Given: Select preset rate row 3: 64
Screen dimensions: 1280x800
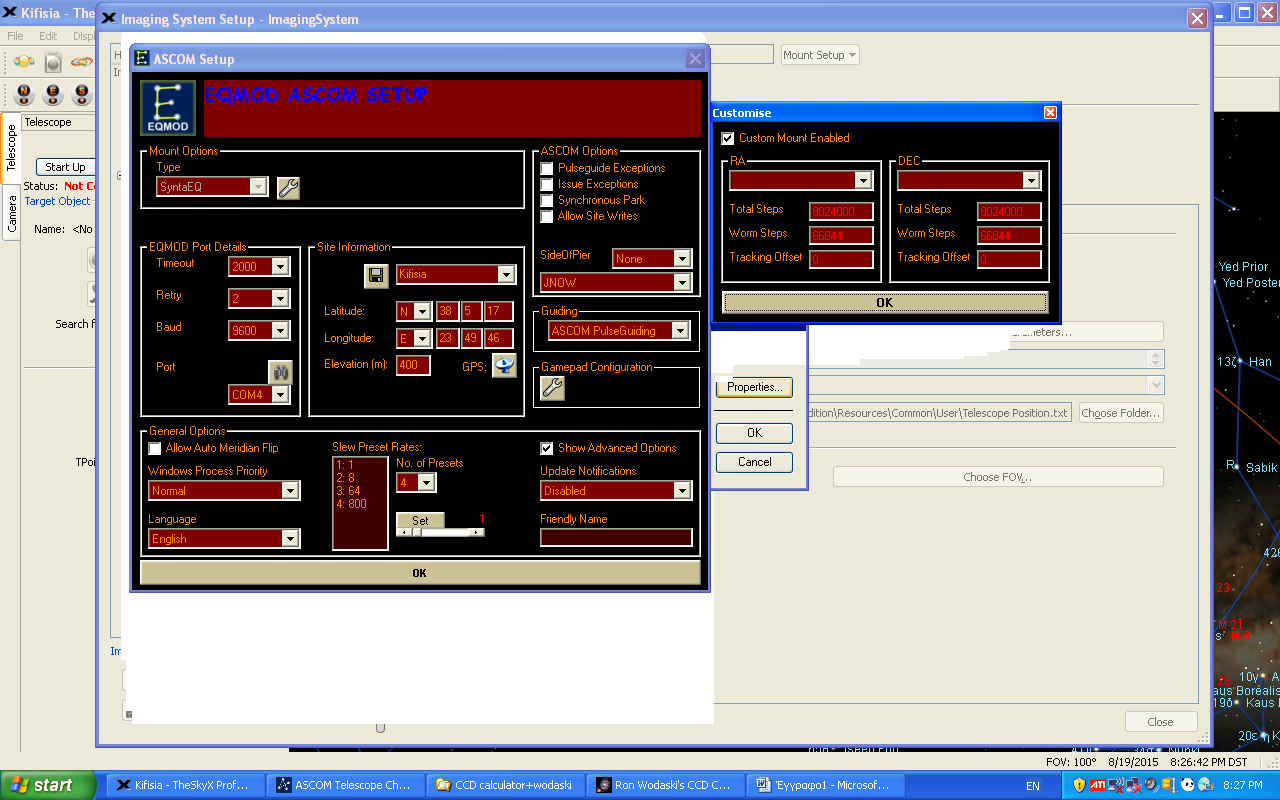Looking at the screenshot, I should (x=360, y=491).
